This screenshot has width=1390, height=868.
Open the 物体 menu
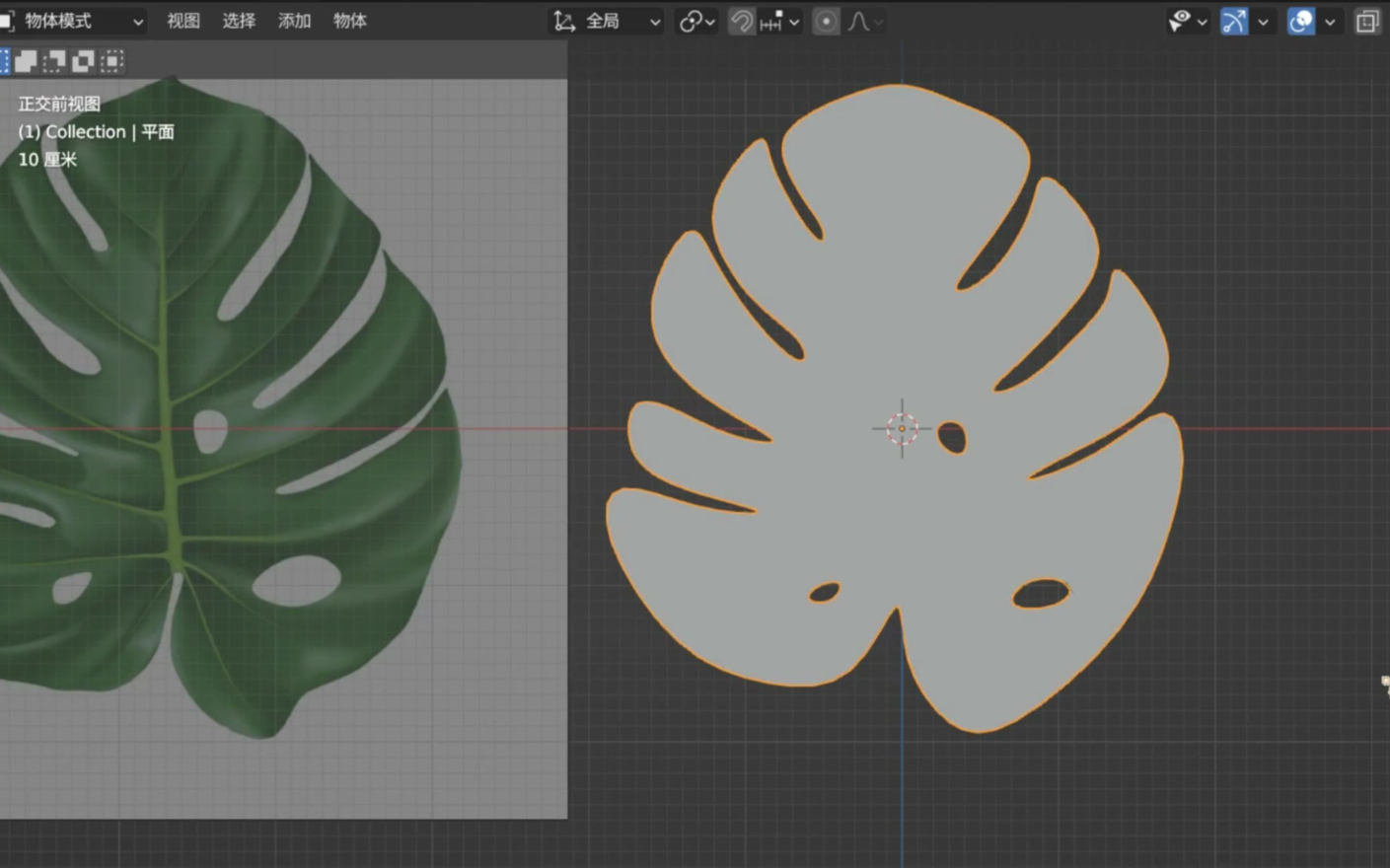tap(349, 21)
